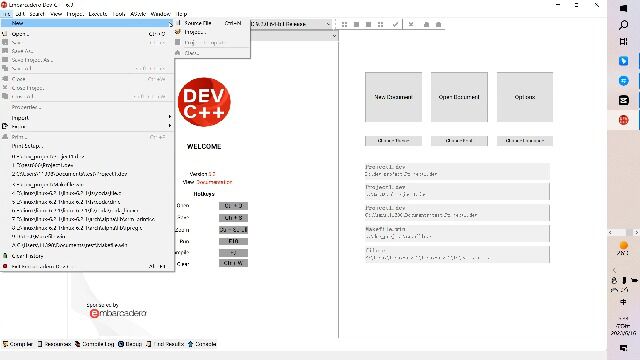
Task: Open the first recent Project1.dev entry
Action: 457,171
